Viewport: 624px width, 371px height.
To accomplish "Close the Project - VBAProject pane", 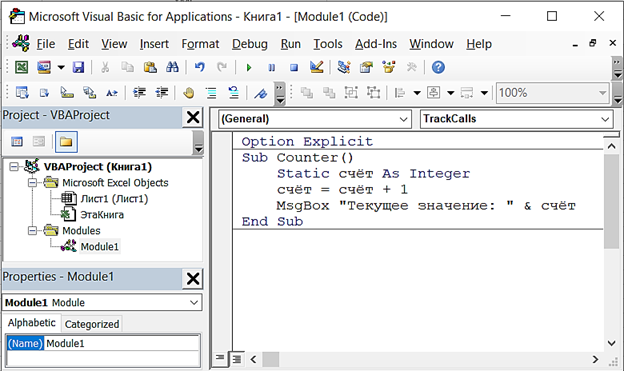I will point(193,117).
